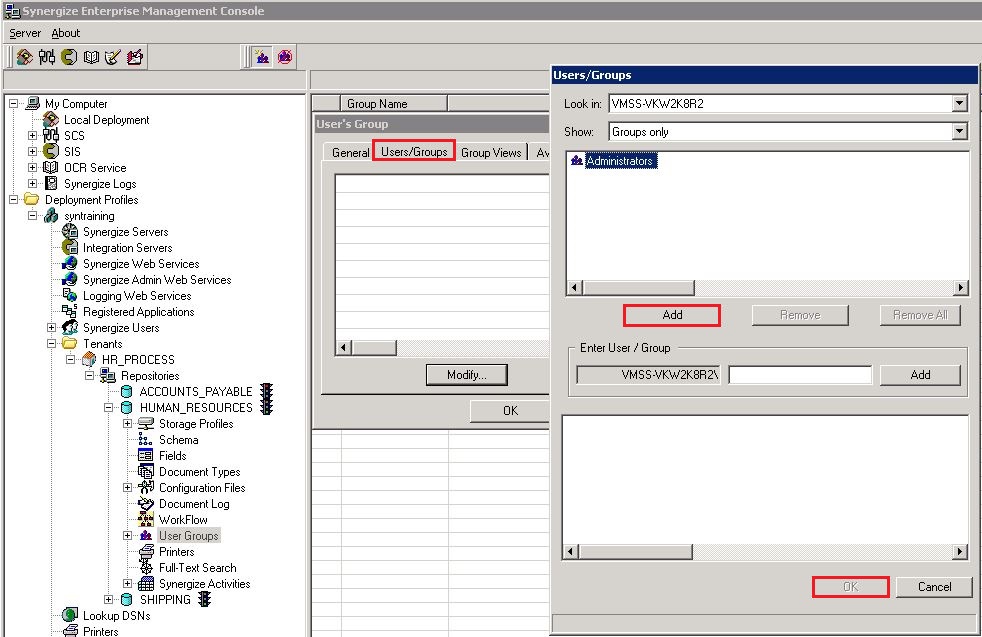Switch to the Users/Groups tab

click(414, 151)
